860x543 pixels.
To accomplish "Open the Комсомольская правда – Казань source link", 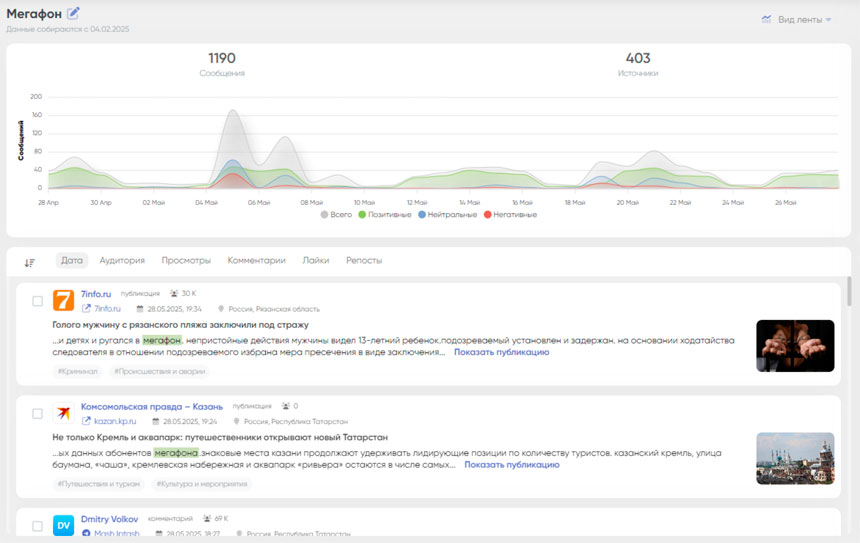I will (x=151, y=406).
